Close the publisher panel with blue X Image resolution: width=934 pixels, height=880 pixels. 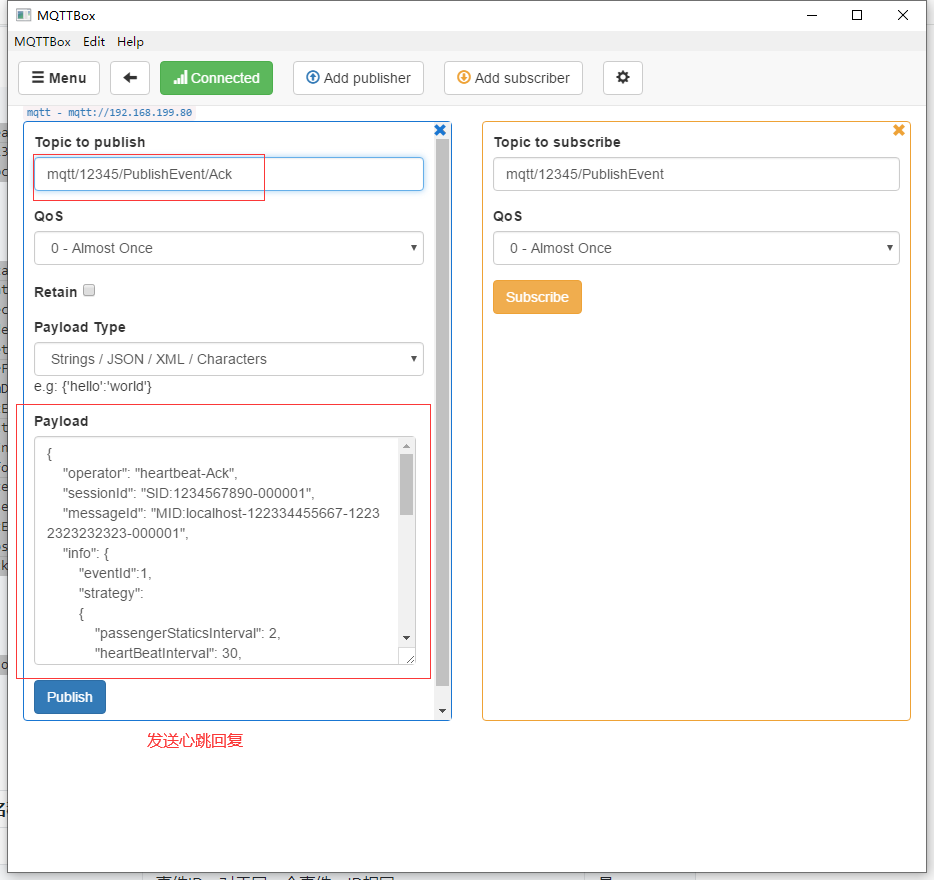pos(440,130)
